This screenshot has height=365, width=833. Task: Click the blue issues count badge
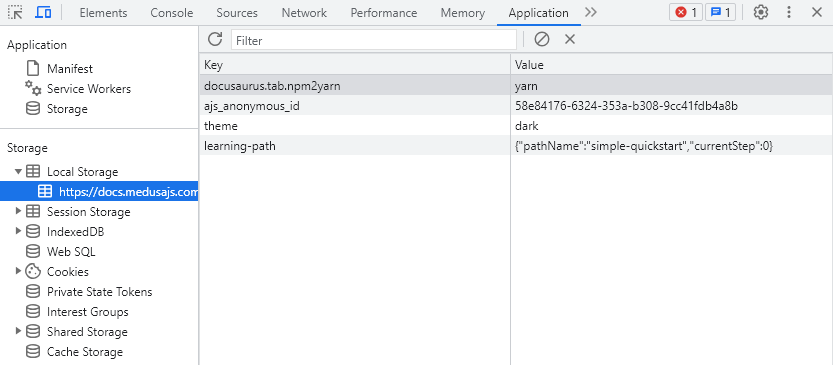tap(720, 12)
